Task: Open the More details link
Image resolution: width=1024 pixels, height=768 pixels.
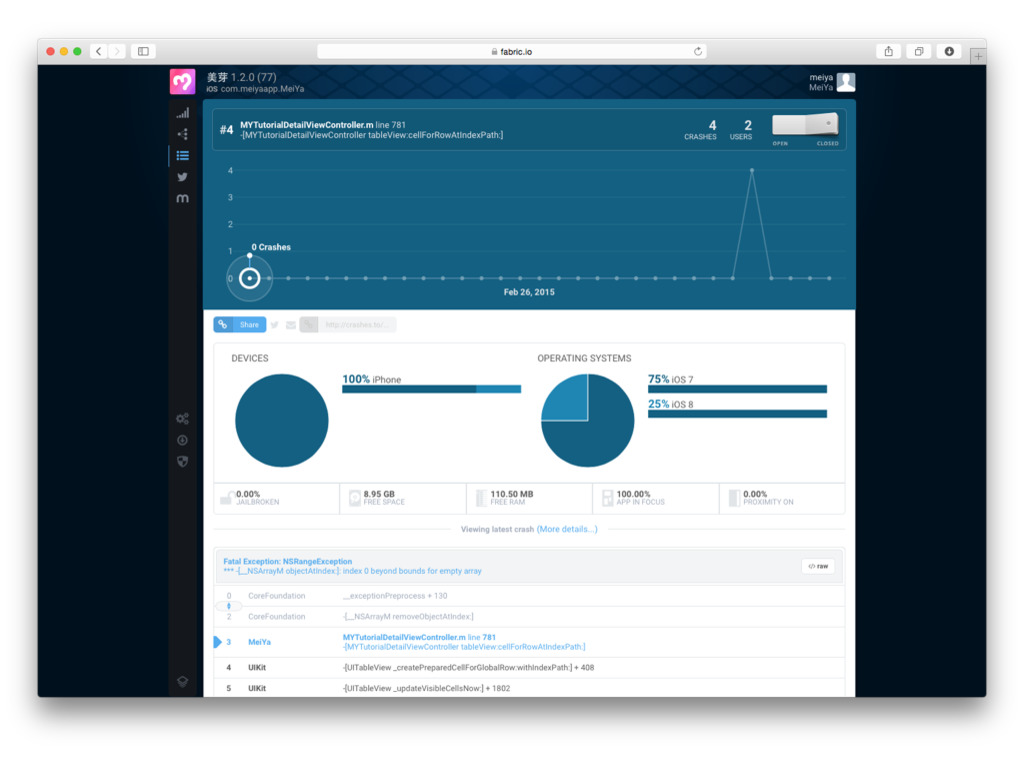Action: [567, 529]
